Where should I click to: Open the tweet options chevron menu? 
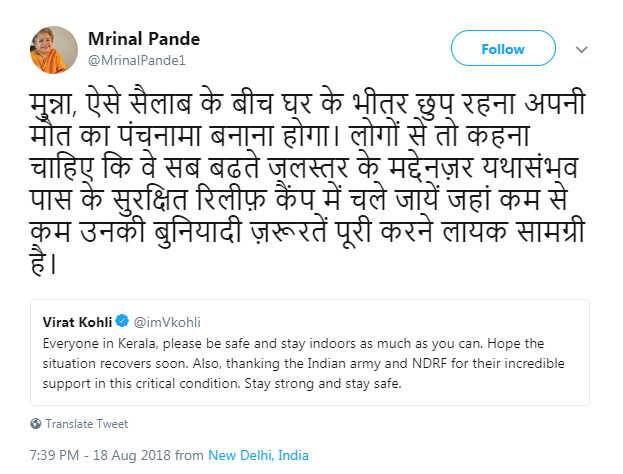click(582, 50)
